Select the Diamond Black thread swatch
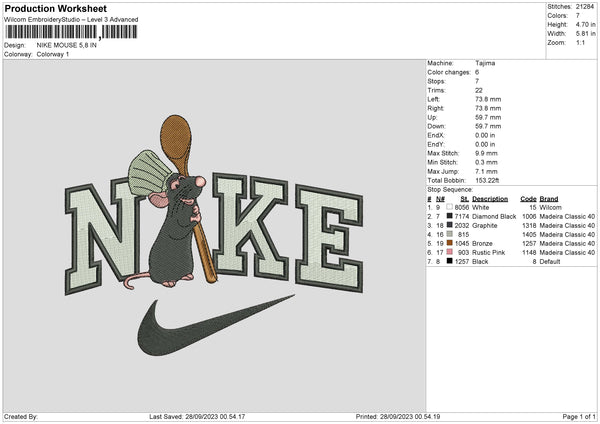 [x=449, y=216]
